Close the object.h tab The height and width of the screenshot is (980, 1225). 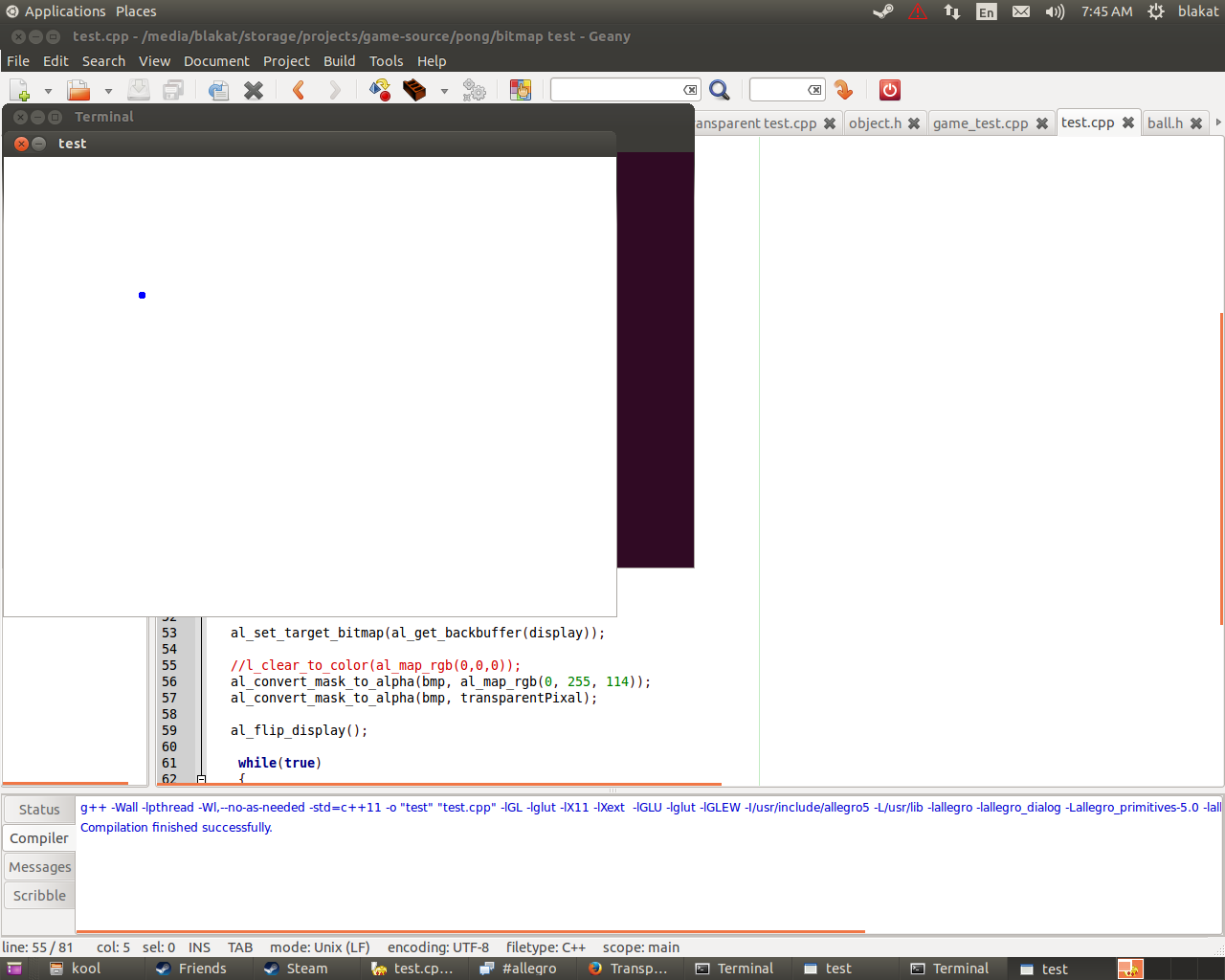click(914, 123)
